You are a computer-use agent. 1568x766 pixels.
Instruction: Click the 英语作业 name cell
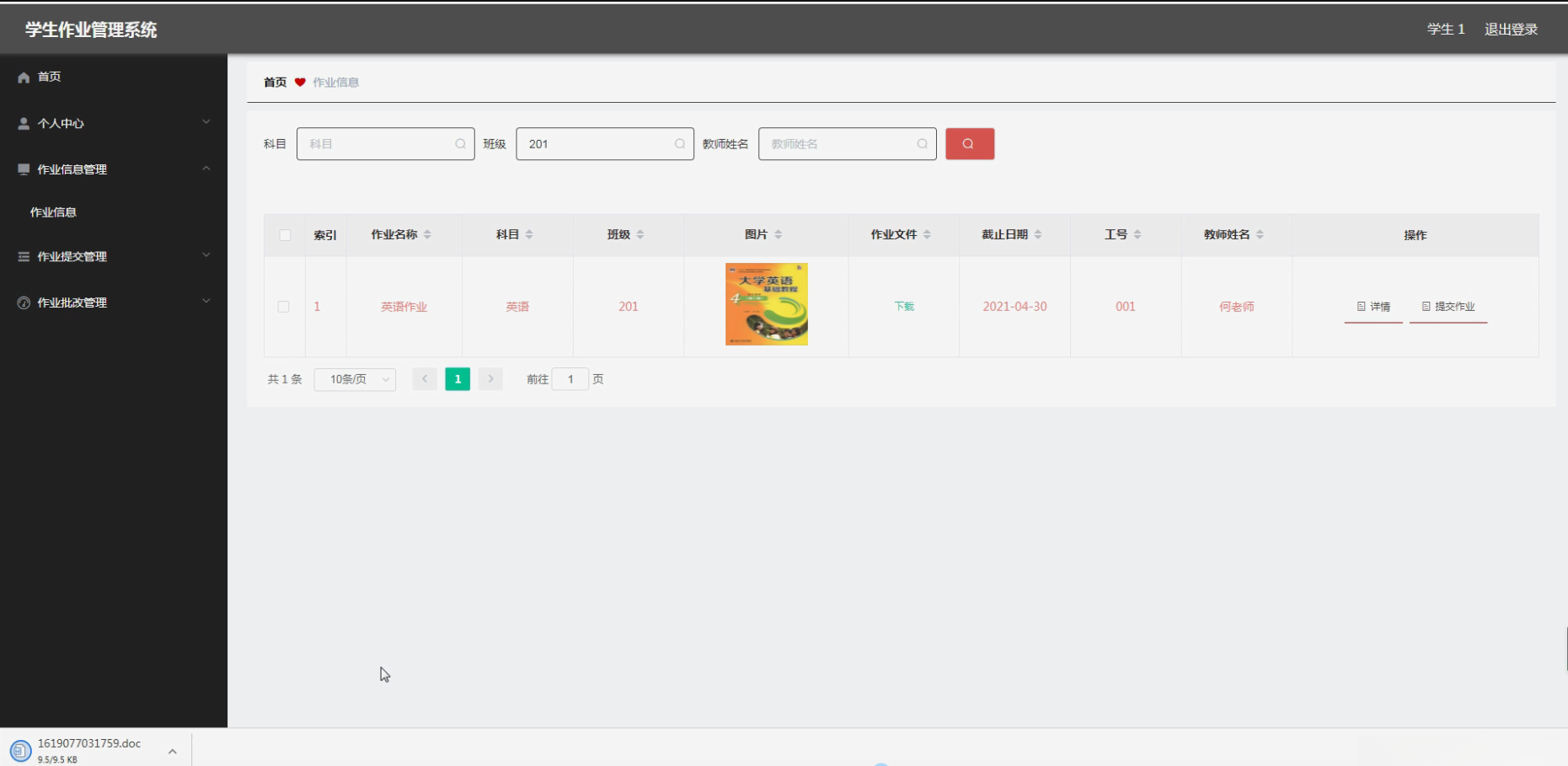(404, 307)
